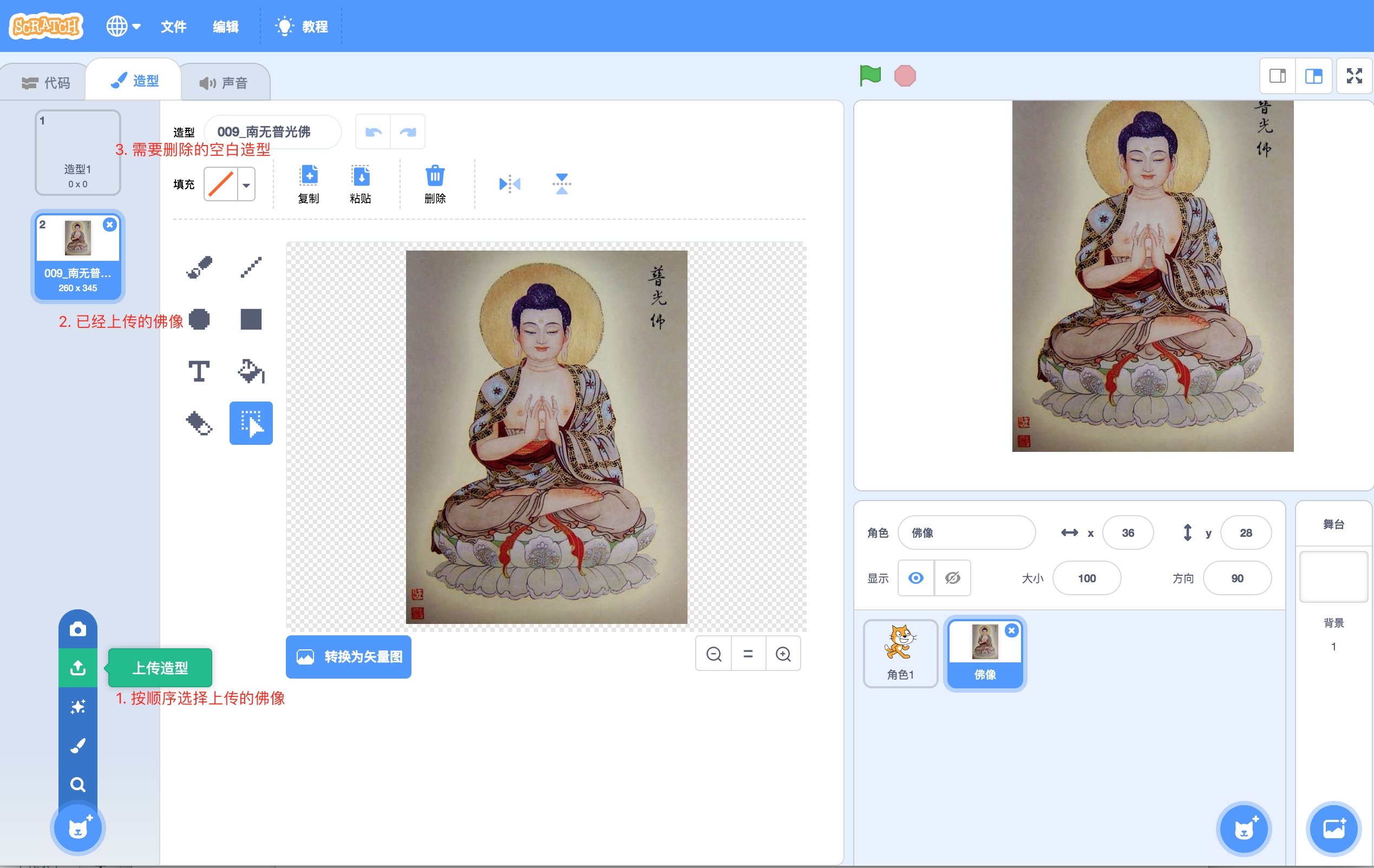Image resolution: width=1374 pixels, height=868 pixels.
Task: Switch to small stage layout
Action: [x=1278, y=76]
